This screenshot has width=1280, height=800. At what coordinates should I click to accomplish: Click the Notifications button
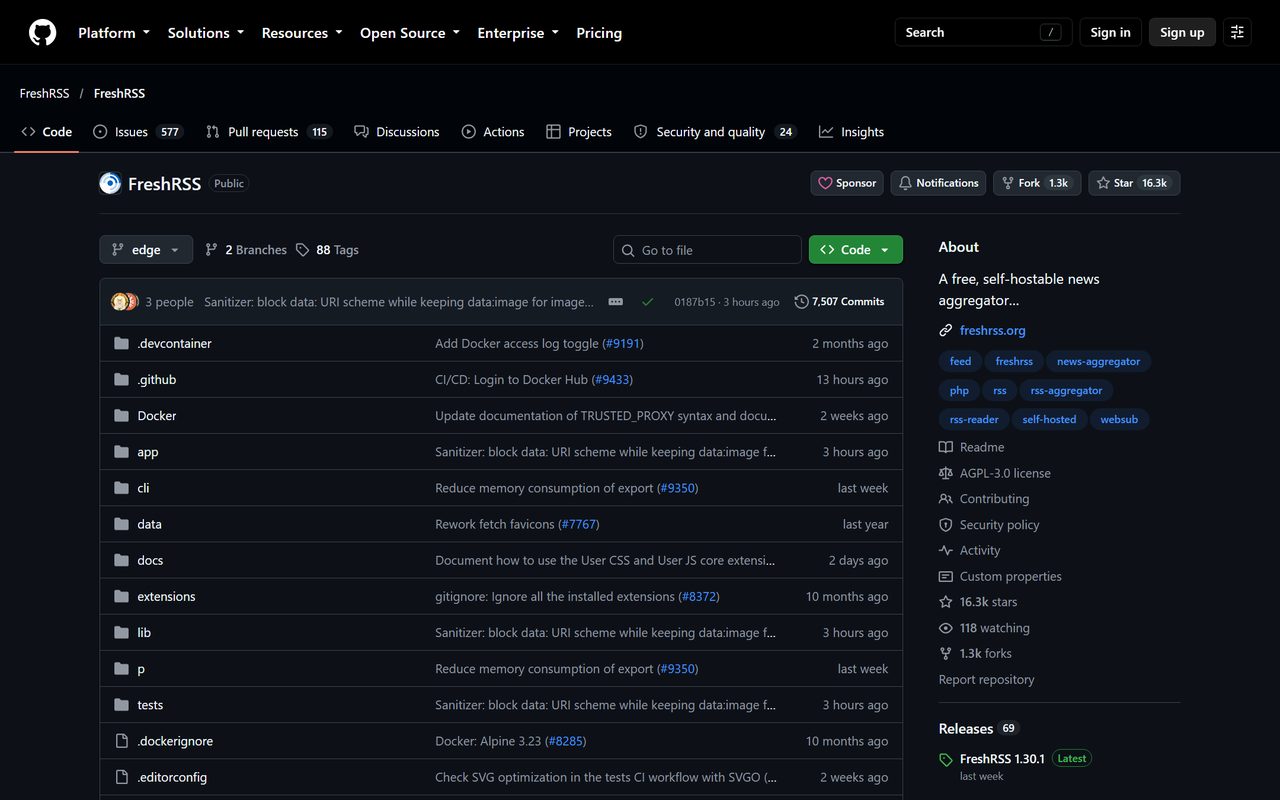[x=938, y=183]
